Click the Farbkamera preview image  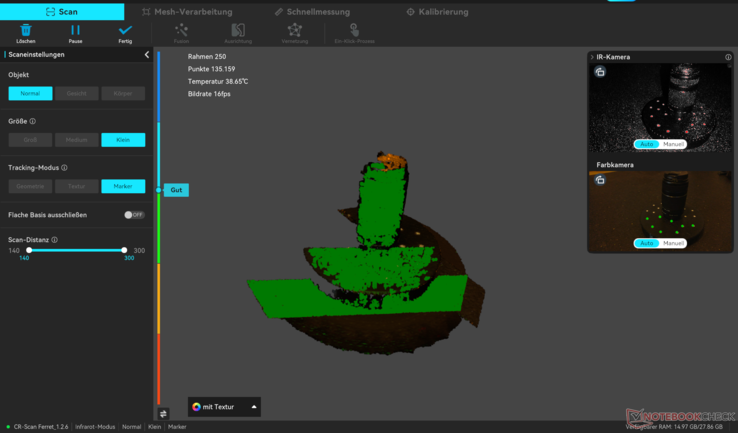point(660,211)
